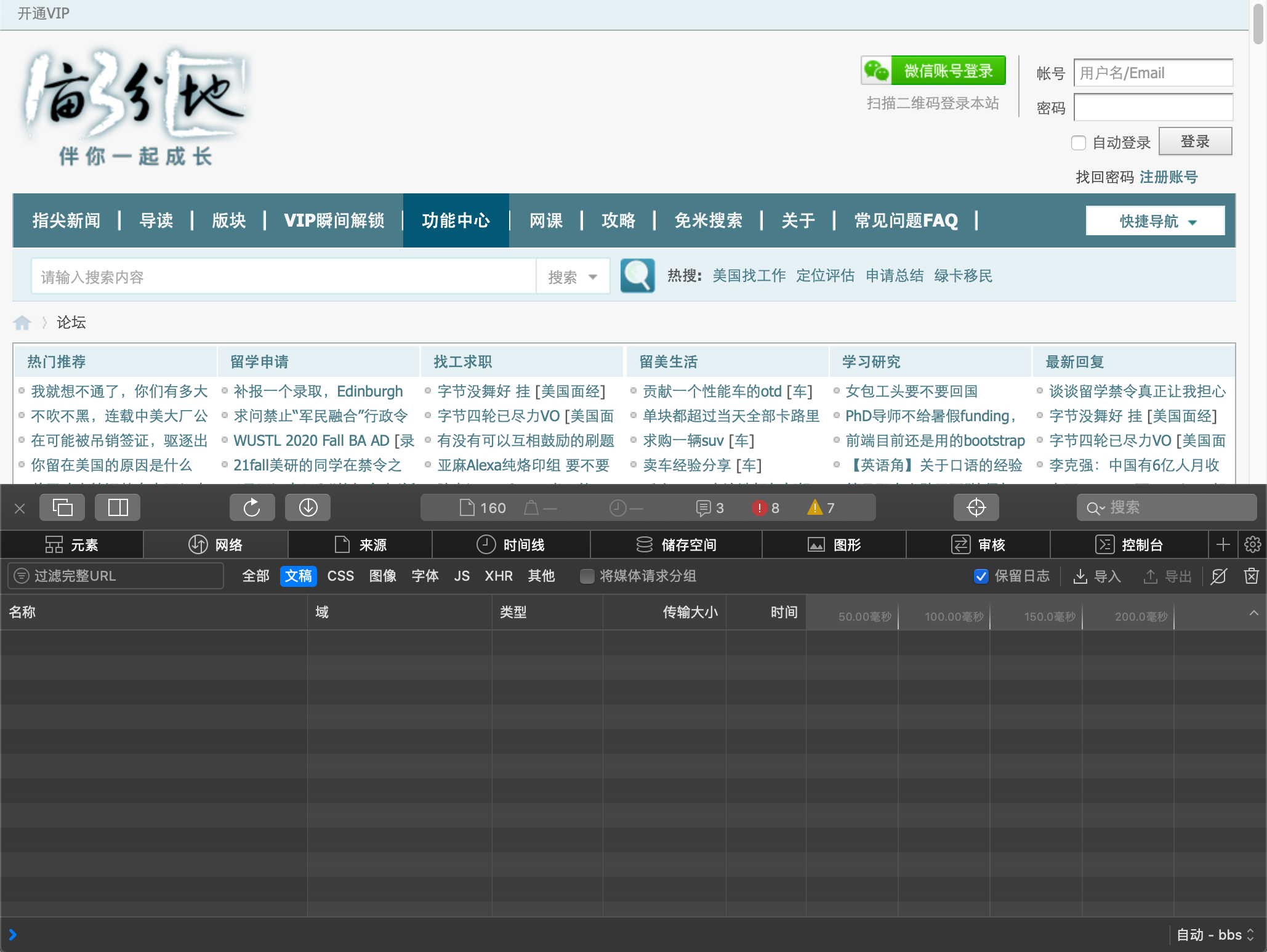This screenshot has width=1267, height=952.
Task: Click the 用户名/Email input field
Action: (1152, 73)
